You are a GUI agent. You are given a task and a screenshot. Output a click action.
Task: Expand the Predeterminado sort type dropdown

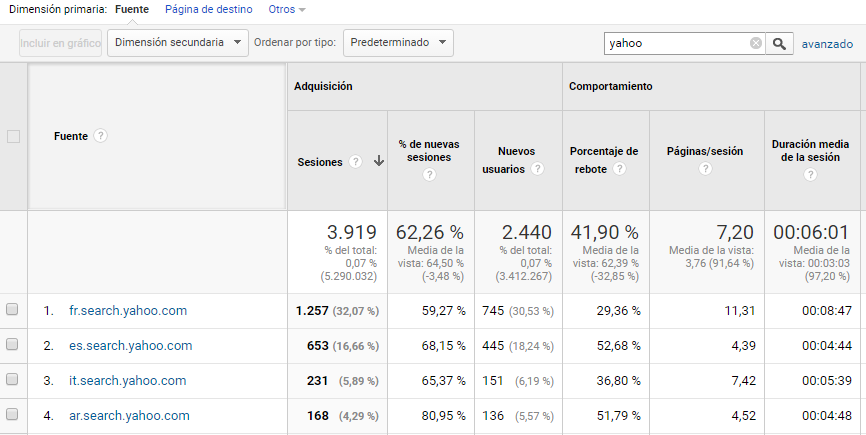tap(397, 43)
